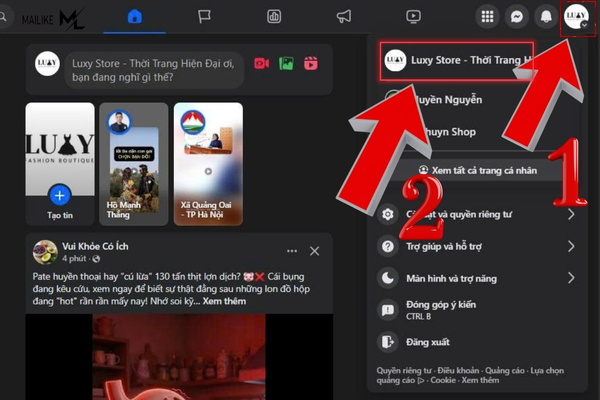Click the 4 phút post timestamp
600x400 pixels.
[74, 259]
